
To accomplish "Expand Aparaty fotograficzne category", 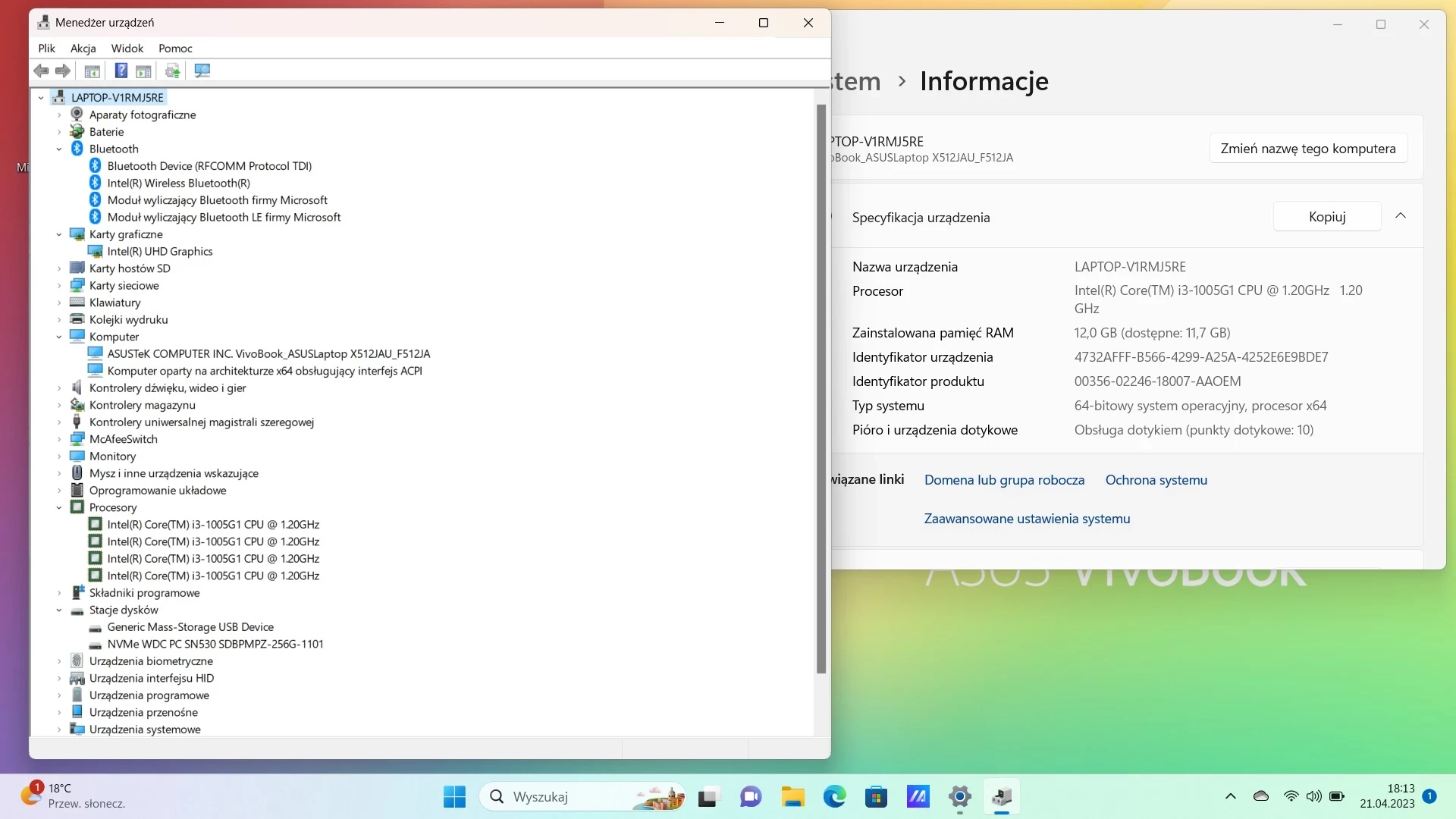I will [x=59, y=115].
